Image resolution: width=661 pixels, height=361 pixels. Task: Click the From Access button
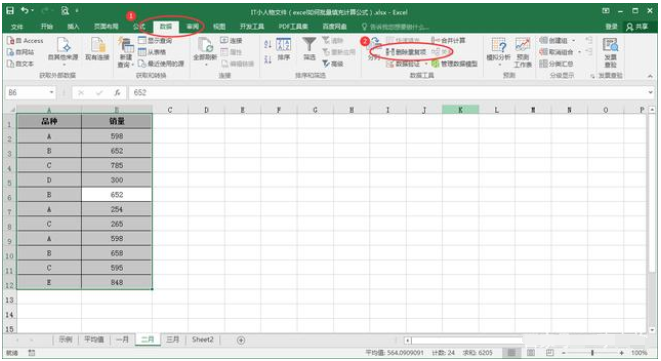coord(25,40)
